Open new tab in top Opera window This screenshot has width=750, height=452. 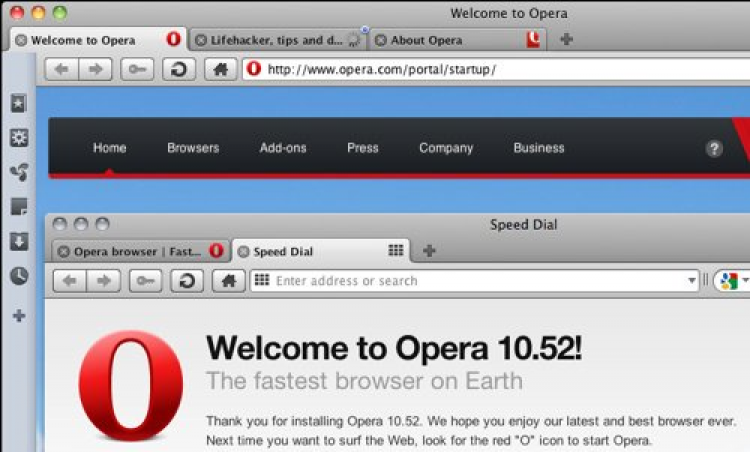(566, 39)
